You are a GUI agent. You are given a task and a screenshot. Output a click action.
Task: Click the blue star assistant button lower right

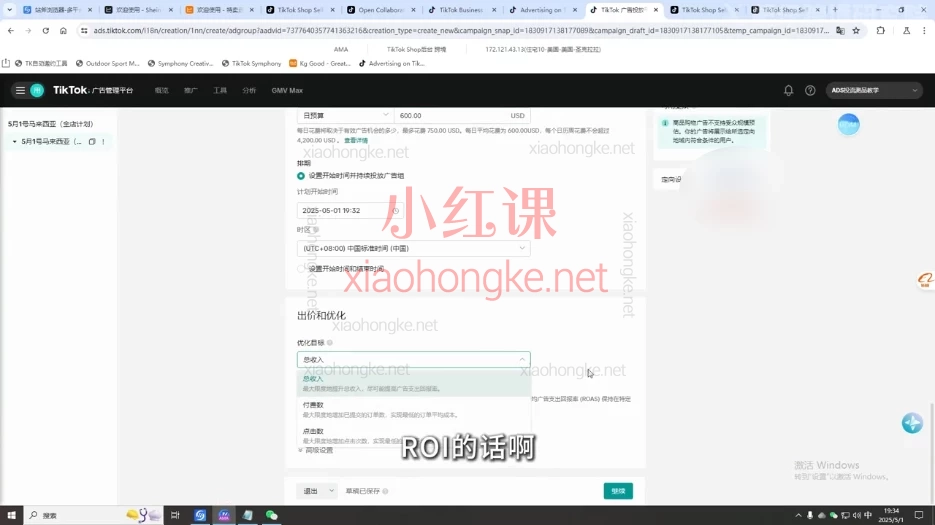(x=912, y=423)
